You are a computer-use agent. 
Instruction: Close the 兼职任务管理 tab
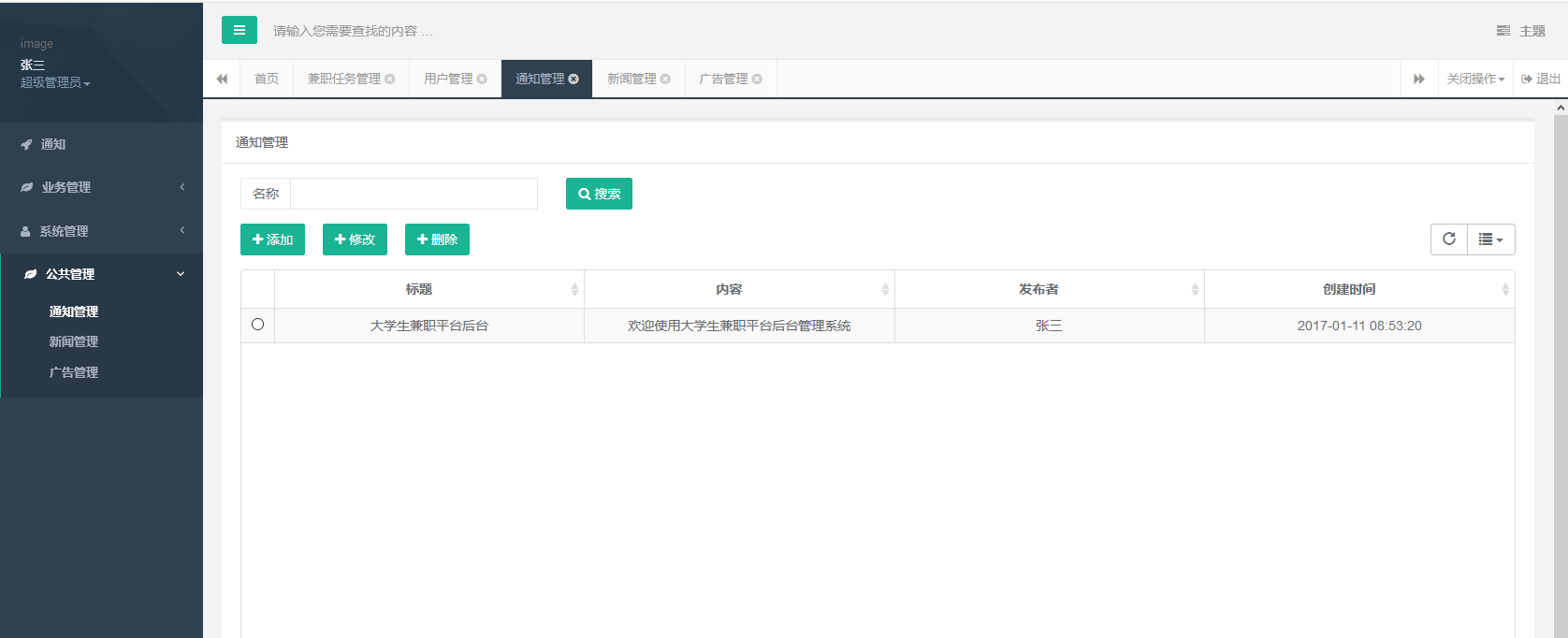[x=390, y=80]
